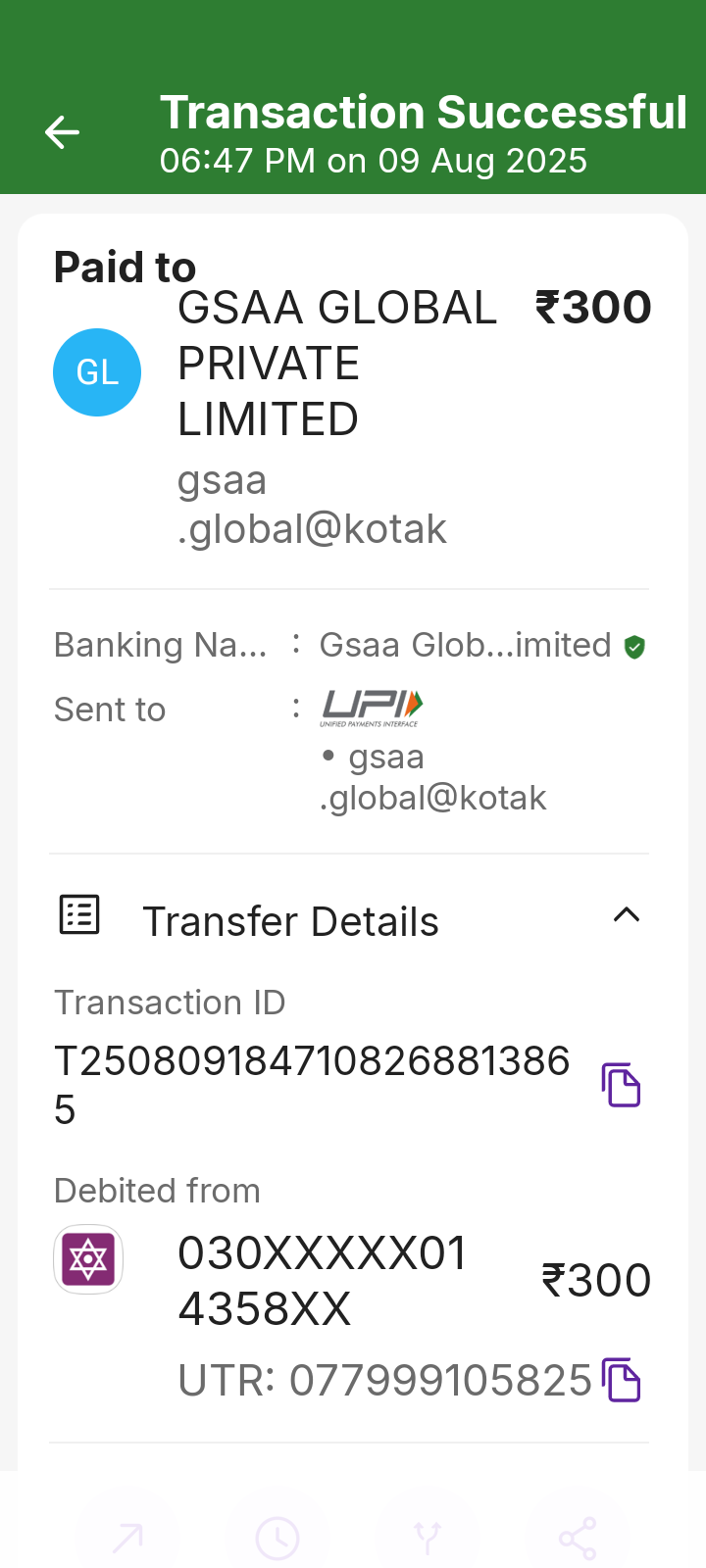Viewport: 706px width, 1568px height.
Task: Tap the UPI logo
Action: point(372,708)
